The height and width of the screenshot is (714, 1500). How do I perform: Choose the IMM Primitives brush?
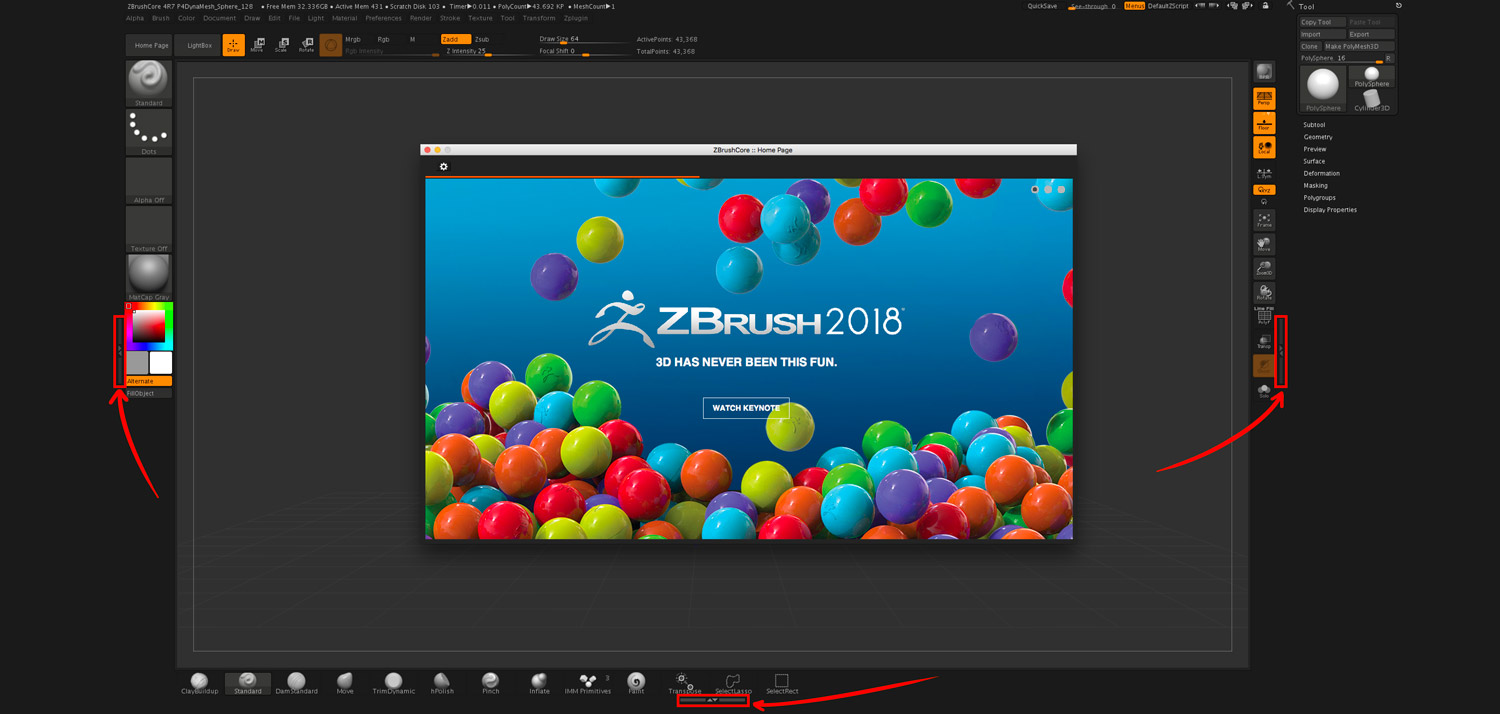point(588,684)
